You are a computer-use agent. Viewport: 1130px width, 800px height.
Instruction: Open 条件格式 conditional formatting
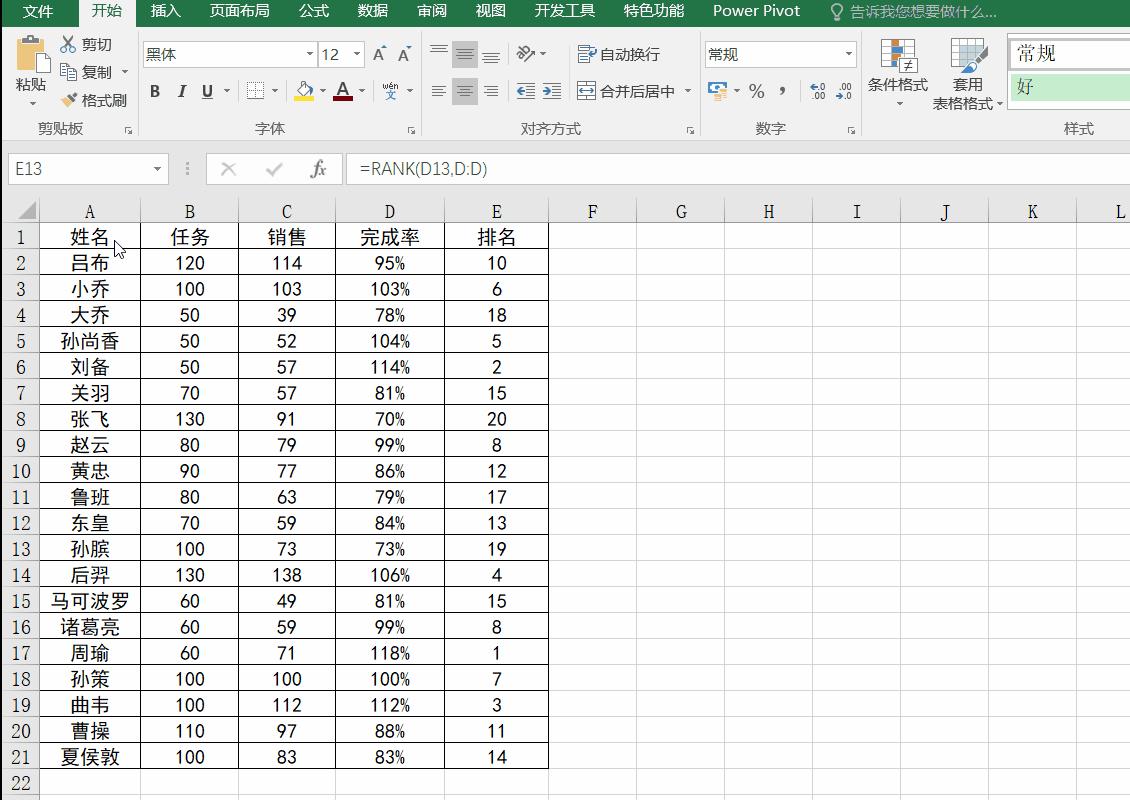coord(897,74)
